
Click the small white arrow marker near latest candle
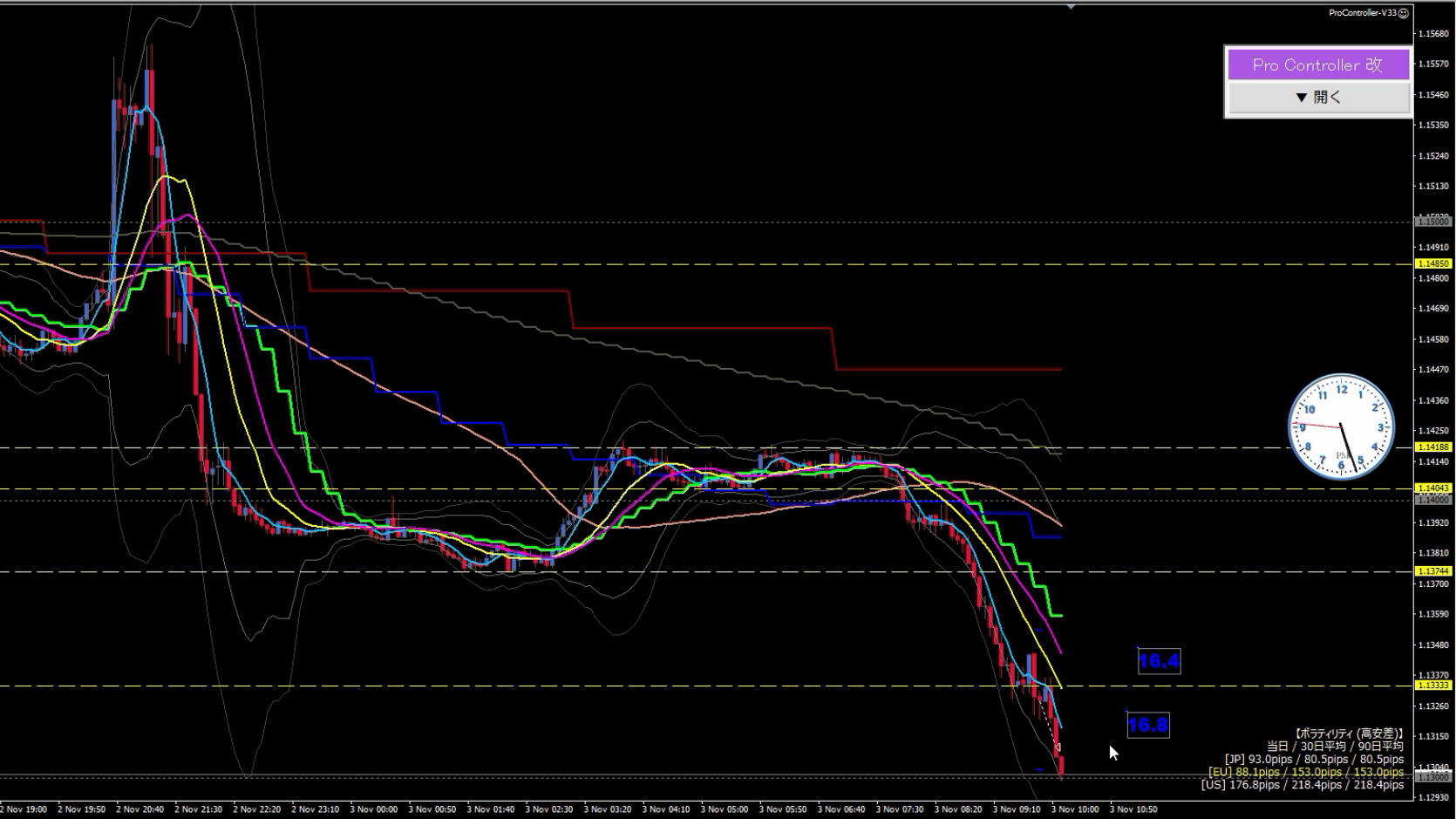point(1057,747)
